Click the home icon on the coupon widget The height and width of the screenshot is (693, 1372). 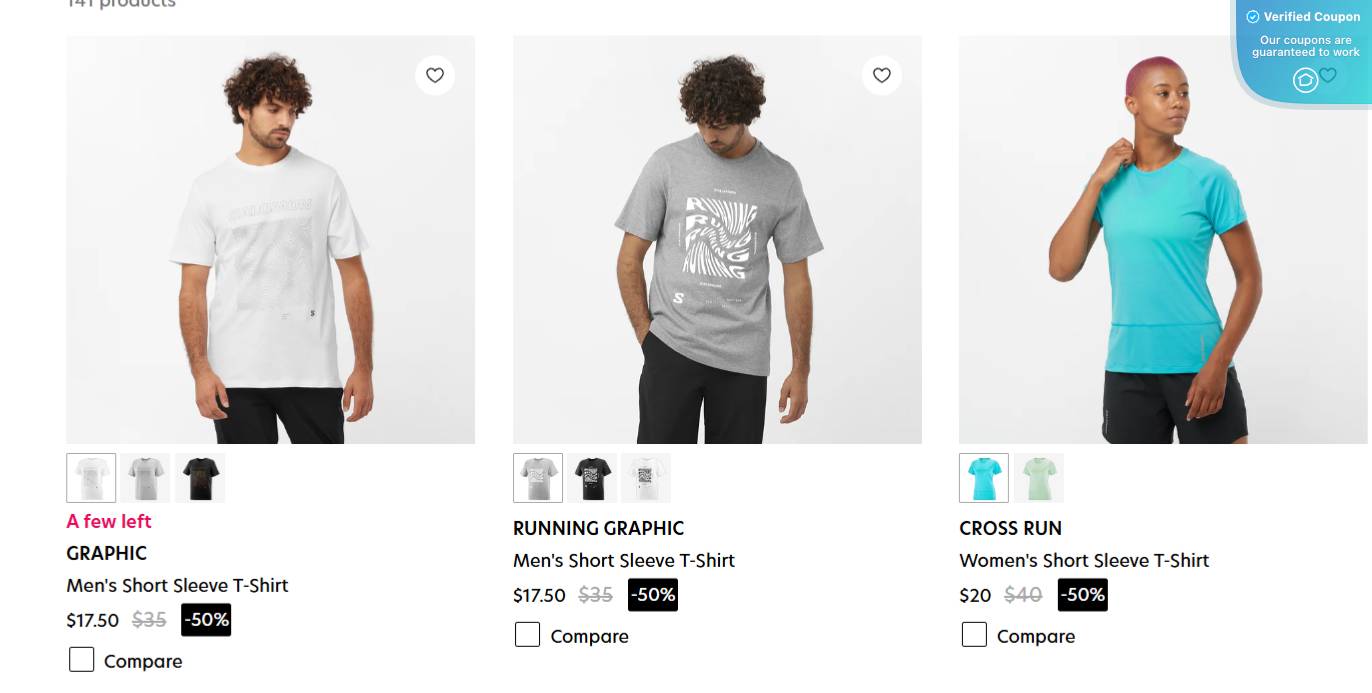pyautogui.click(x=1305, y=80)
